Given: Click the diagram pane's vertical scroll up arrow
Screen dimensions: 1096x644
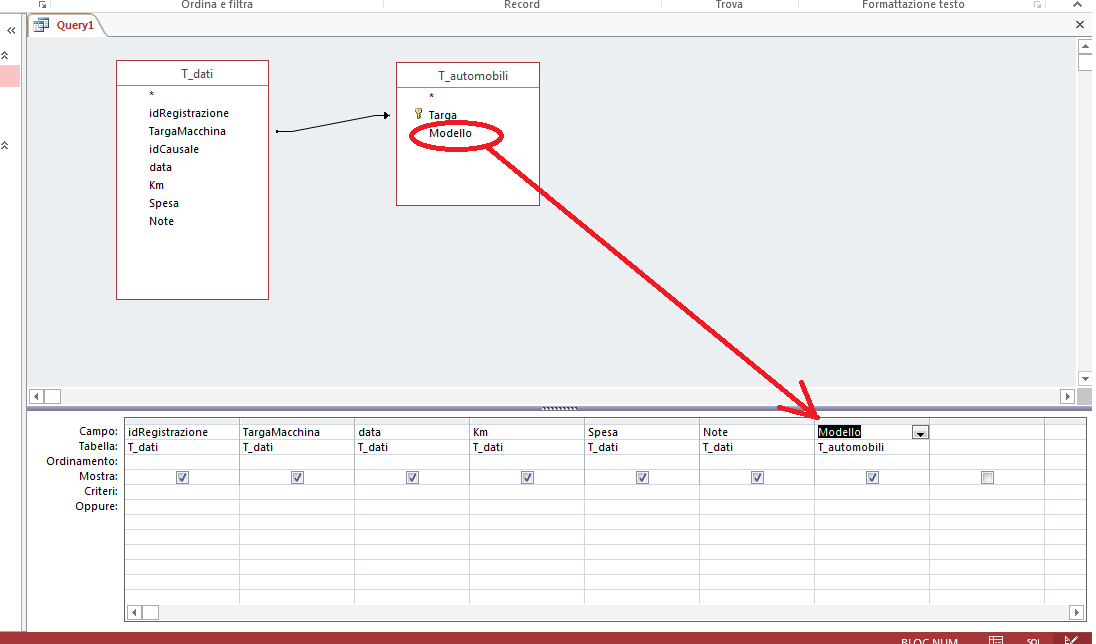Looking at the screenshot, I should coord(1085,46).
